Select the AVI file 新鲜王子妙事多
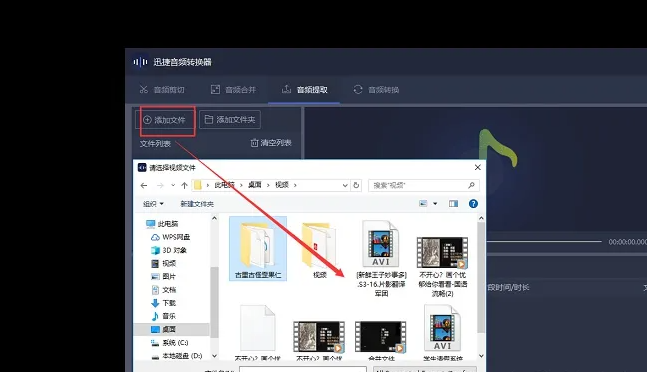The image size is (647, 372). click(381, 258)
